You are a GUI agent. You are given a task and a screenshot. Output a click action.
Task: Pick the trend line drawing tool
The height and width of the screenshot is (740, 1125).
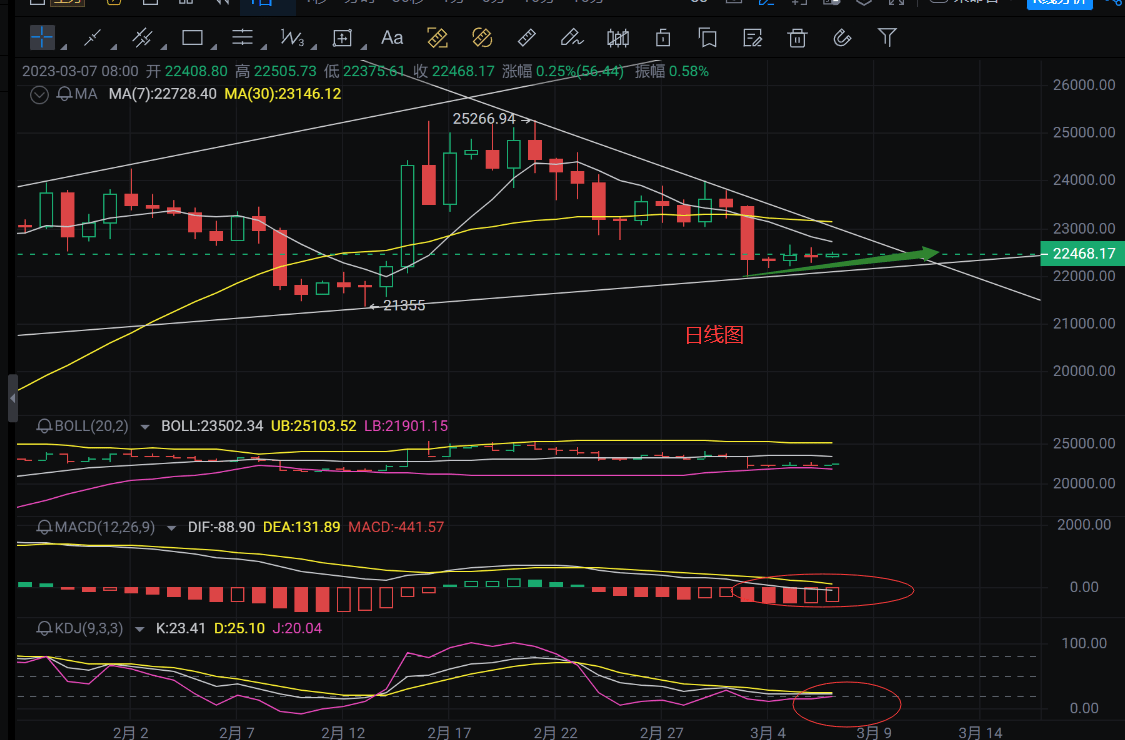[93, 38]
